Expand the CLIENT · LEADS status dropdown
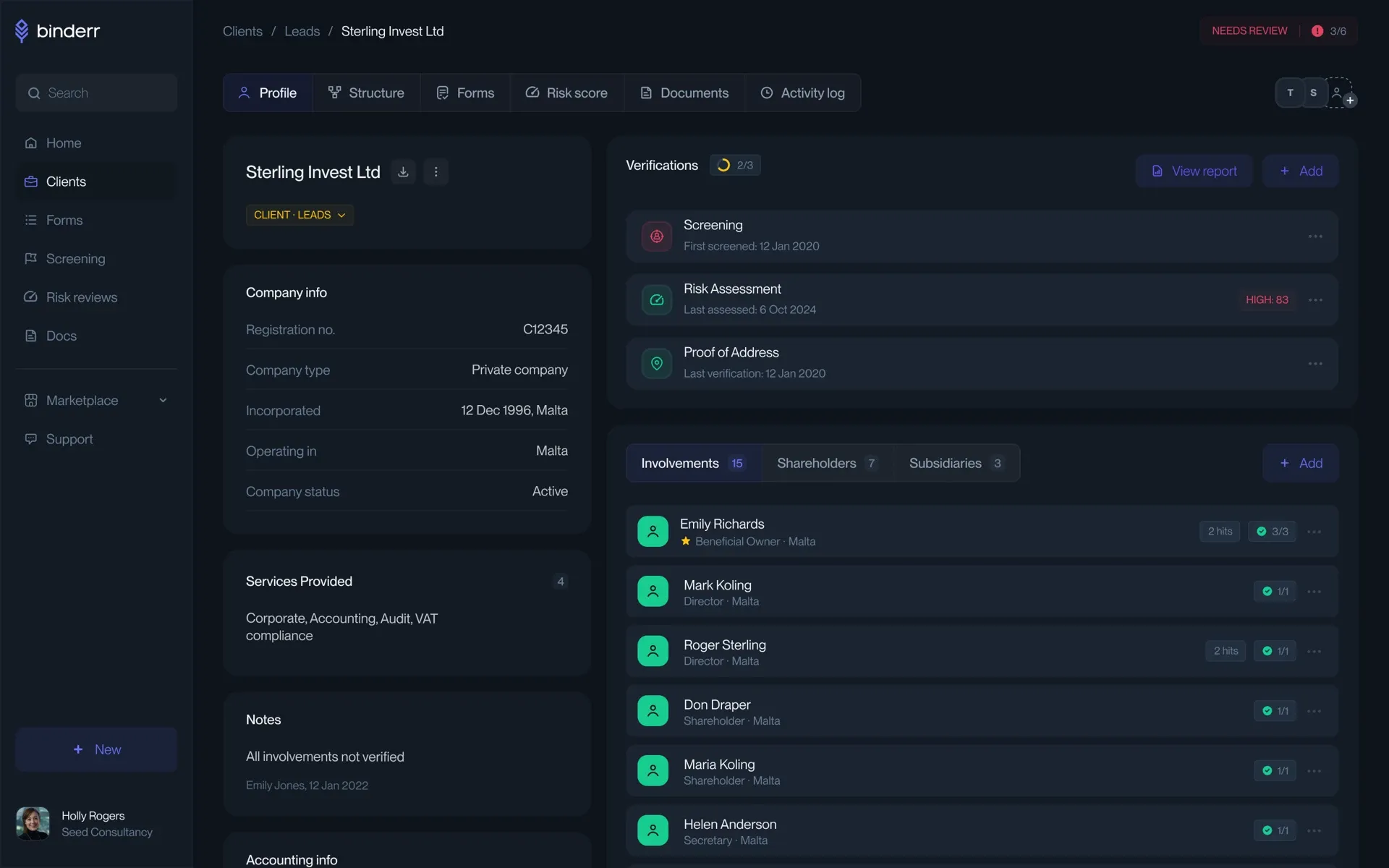1389x868 pixels. (300, 215)
